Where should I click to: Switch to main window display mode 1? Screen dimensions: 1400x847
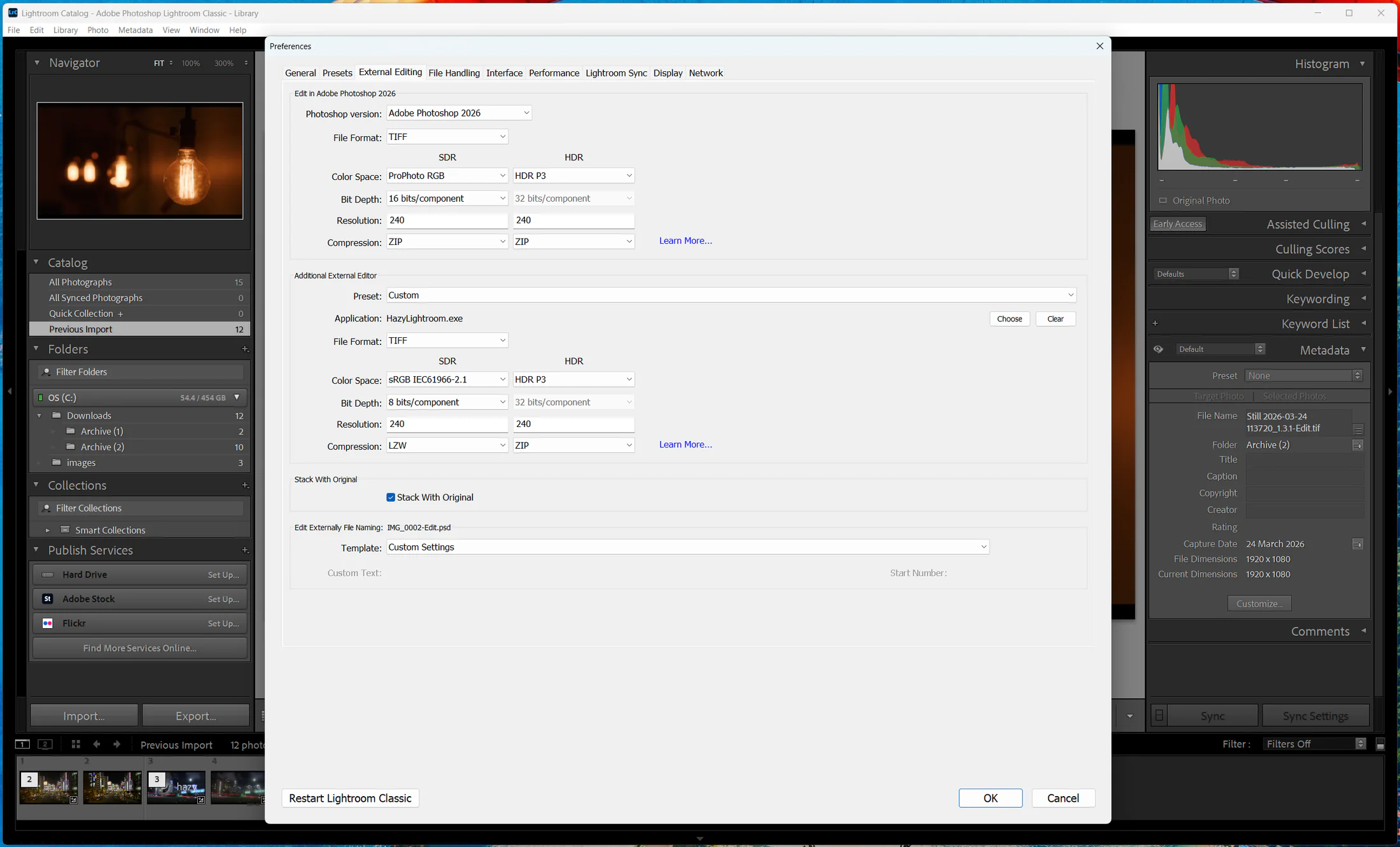point(22,744)
